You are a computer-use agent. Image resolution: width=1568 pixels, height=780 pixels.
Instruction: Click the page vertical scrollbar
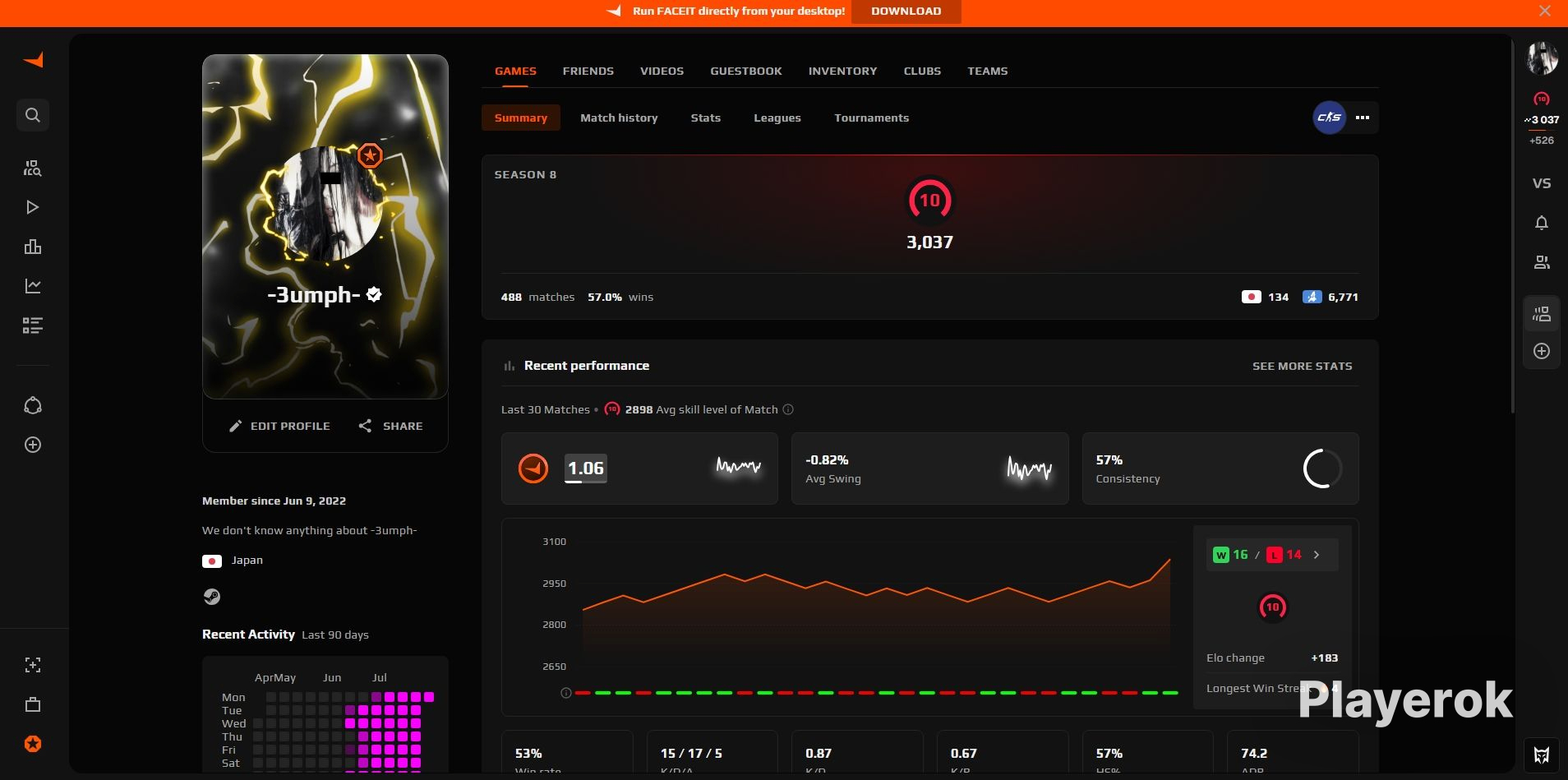(1512, 224)
